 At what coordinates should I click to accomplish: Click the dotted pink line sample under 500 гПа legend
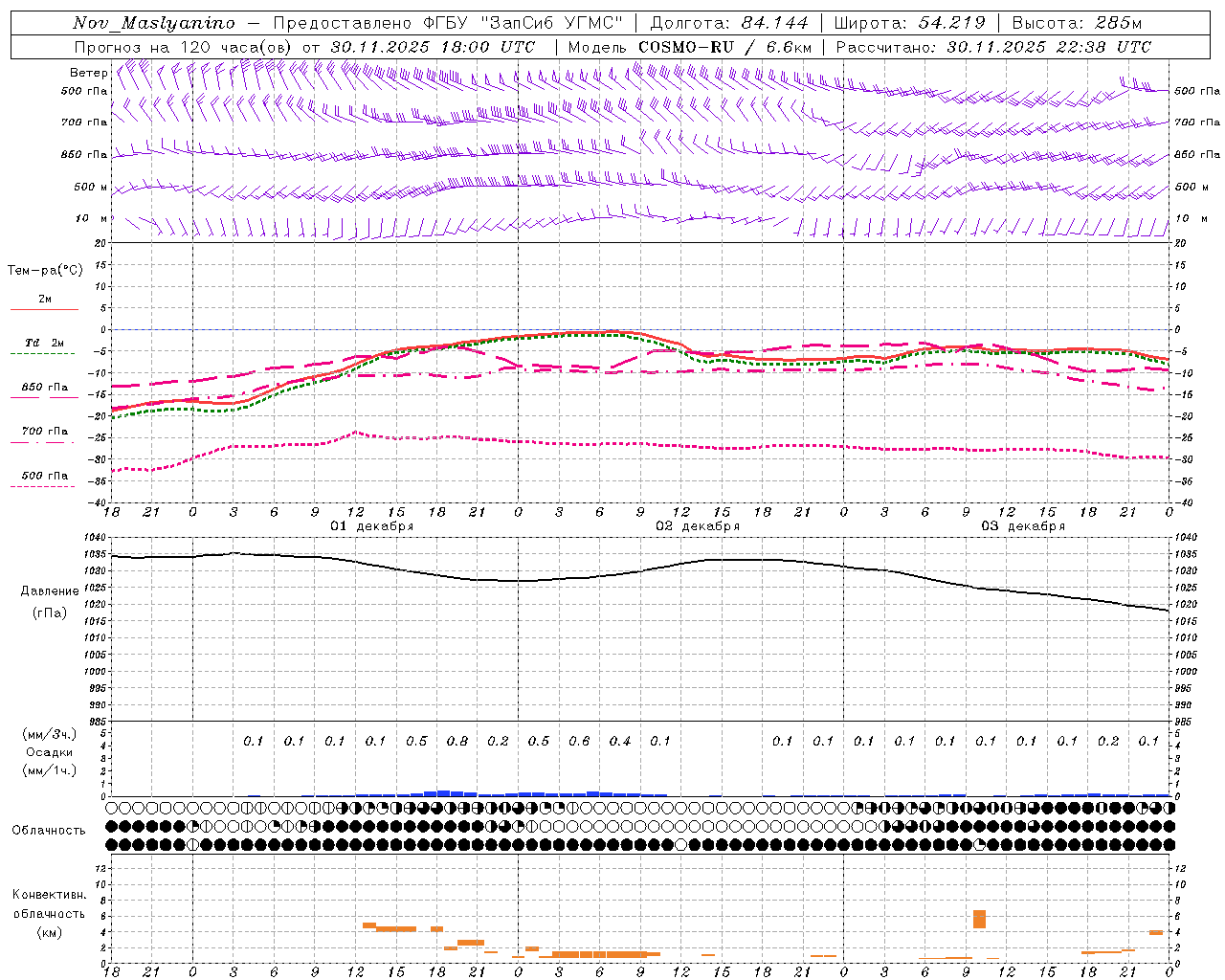click(x=43, y=487)
